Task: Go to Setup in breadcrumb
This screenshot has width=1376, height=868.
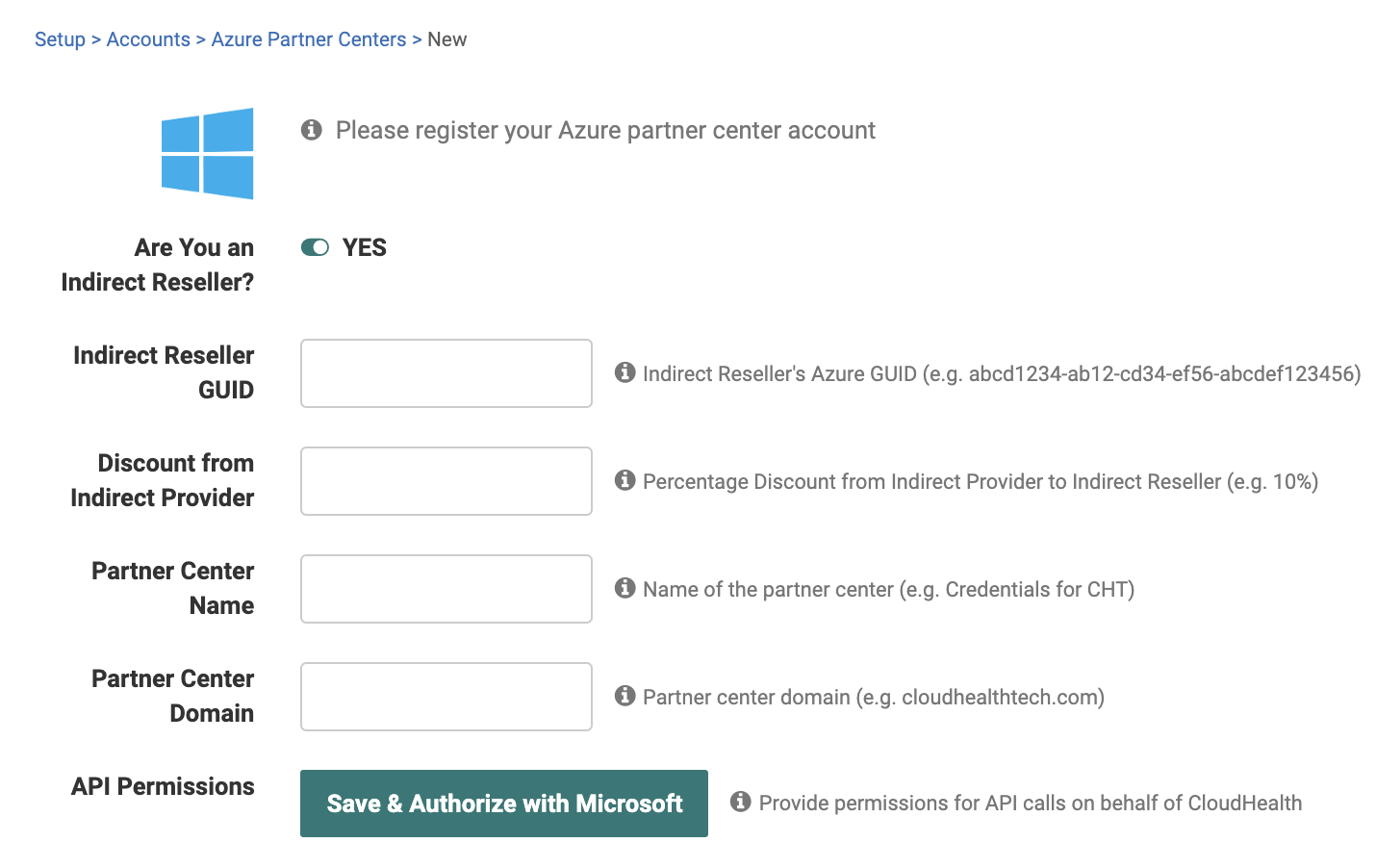Action: 60,39
